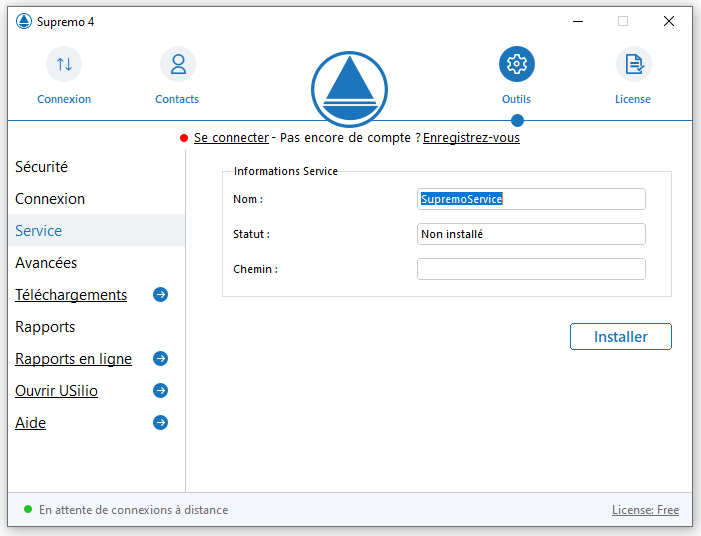
Task: Click the Nom field with SupremoService
Action: tap(531, 199)
